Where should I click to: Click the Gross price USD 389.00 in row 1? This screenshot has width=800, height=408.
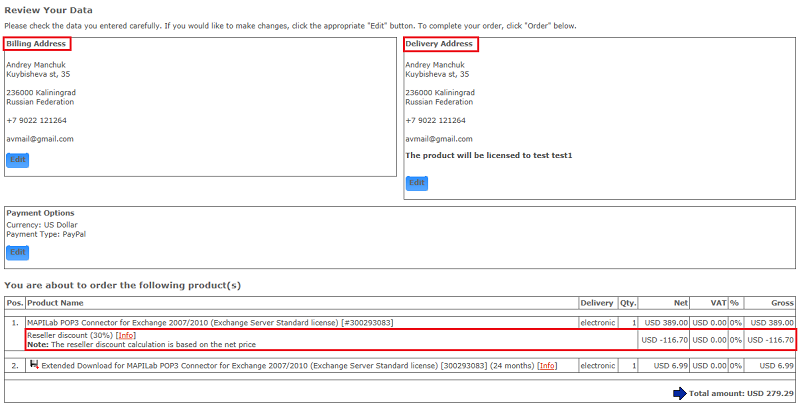(x=772, y=323)
